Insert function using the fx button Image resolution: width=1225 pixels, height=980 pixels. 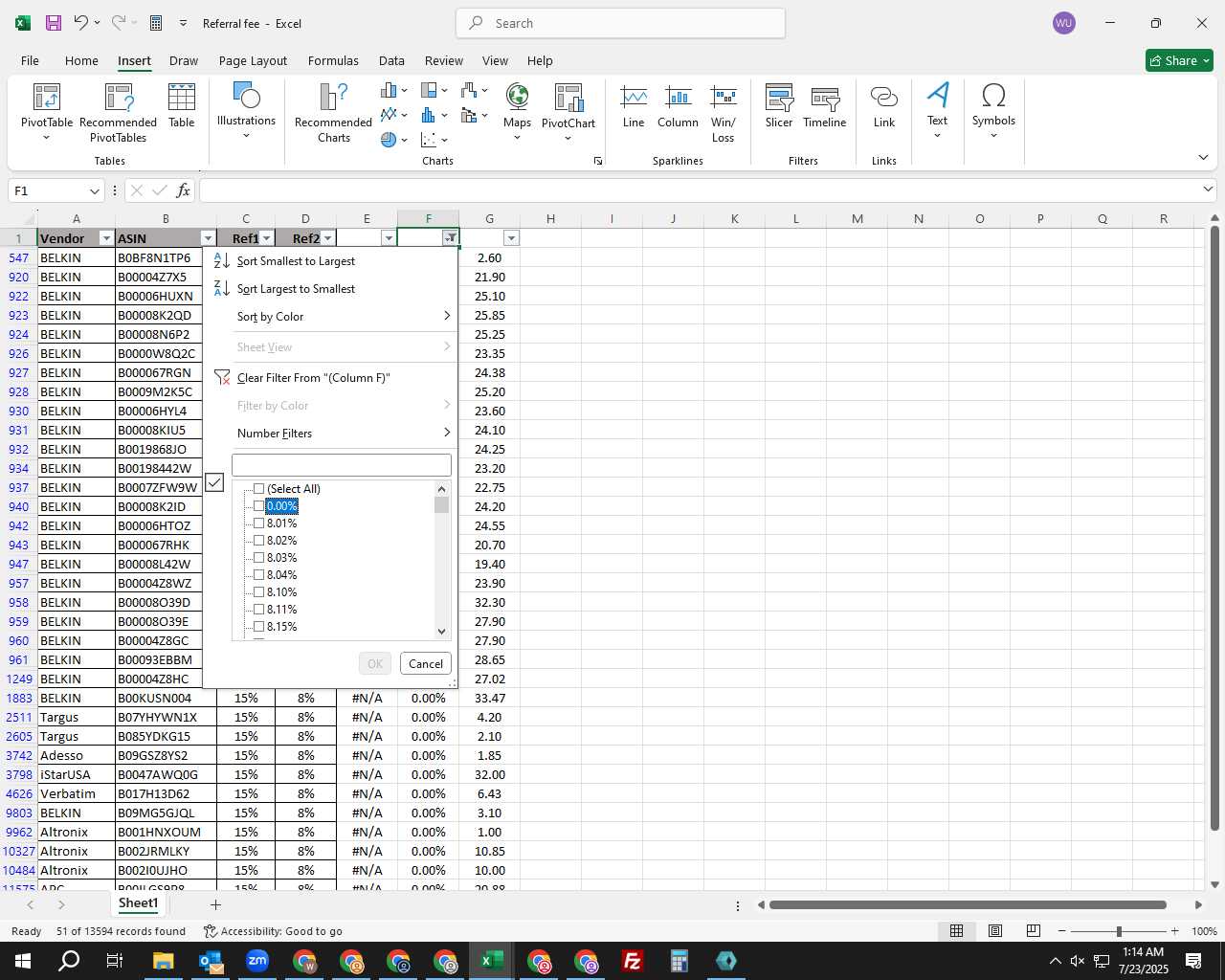pyautogui.click(x=183, y=190)
